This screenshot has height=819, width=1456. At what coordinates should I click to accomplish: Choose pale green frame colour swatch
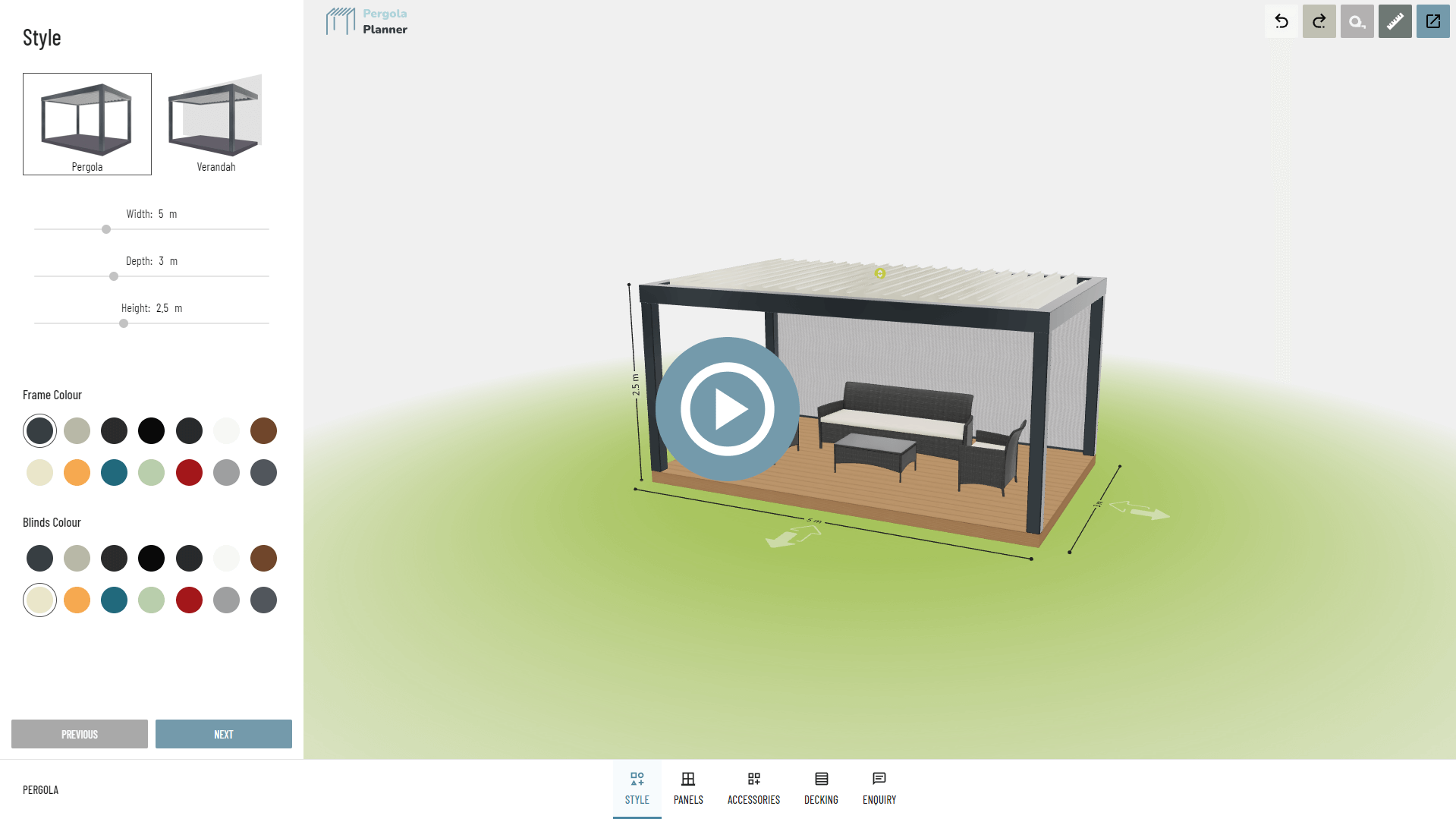point(151,473)
